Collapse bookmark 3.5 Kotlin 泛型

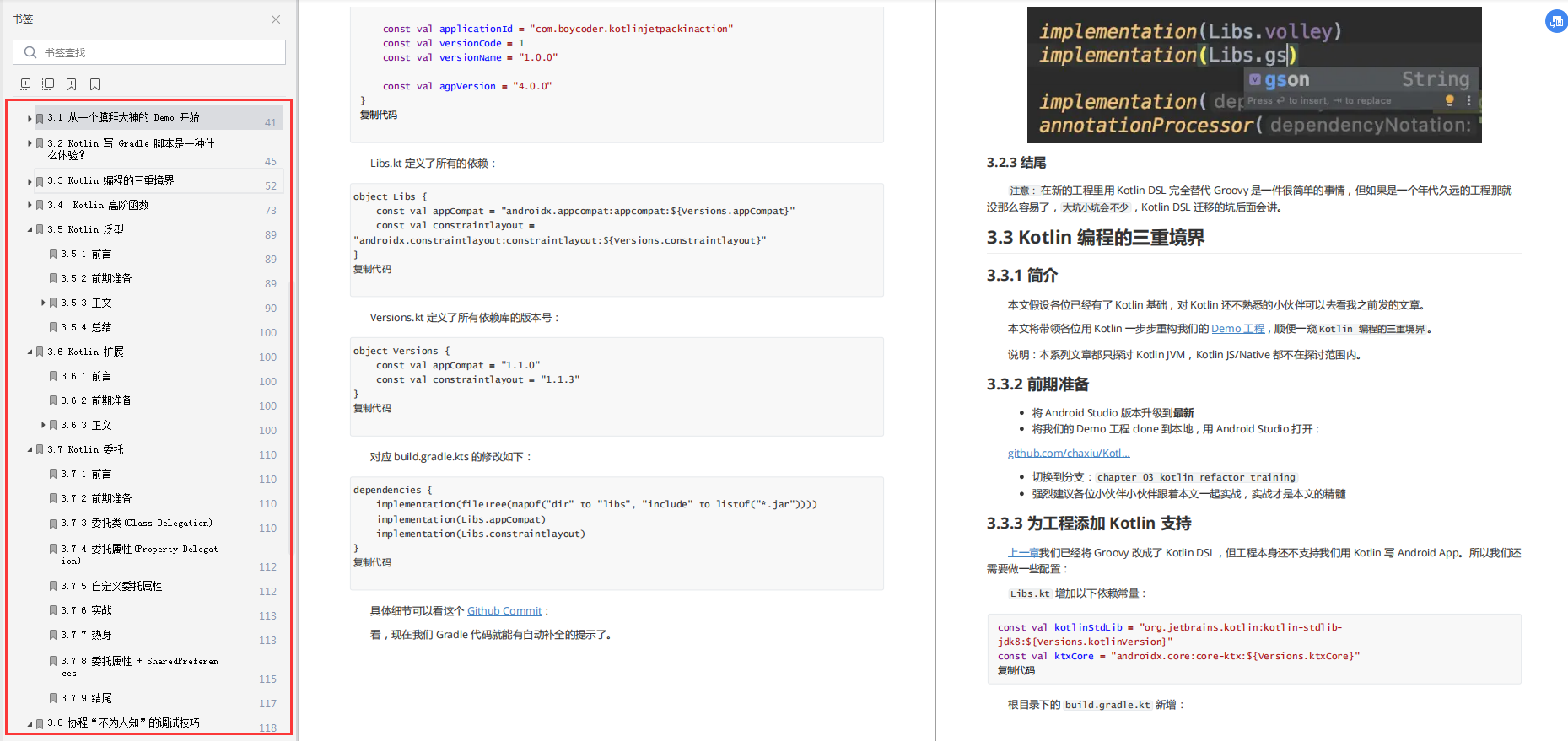pos(30,229)
